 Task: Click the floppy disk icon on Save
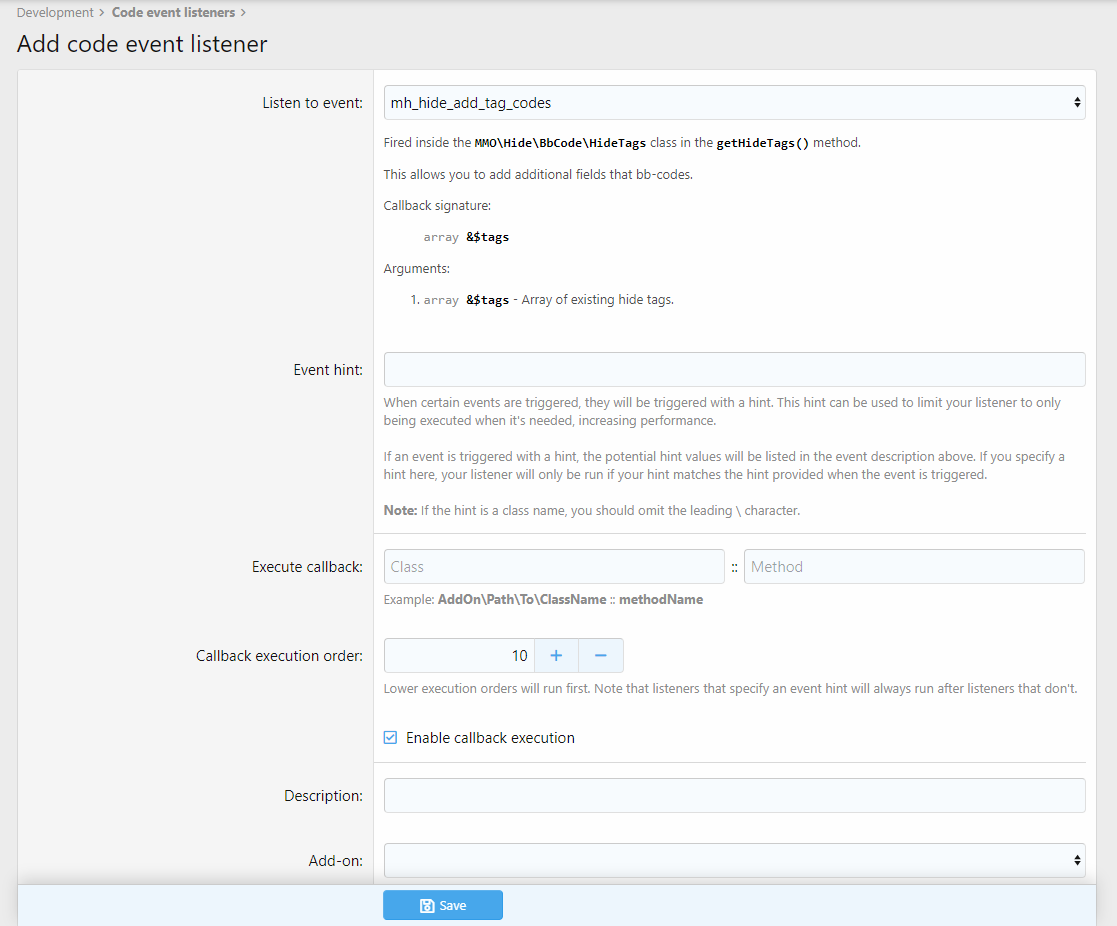point(427,905)
